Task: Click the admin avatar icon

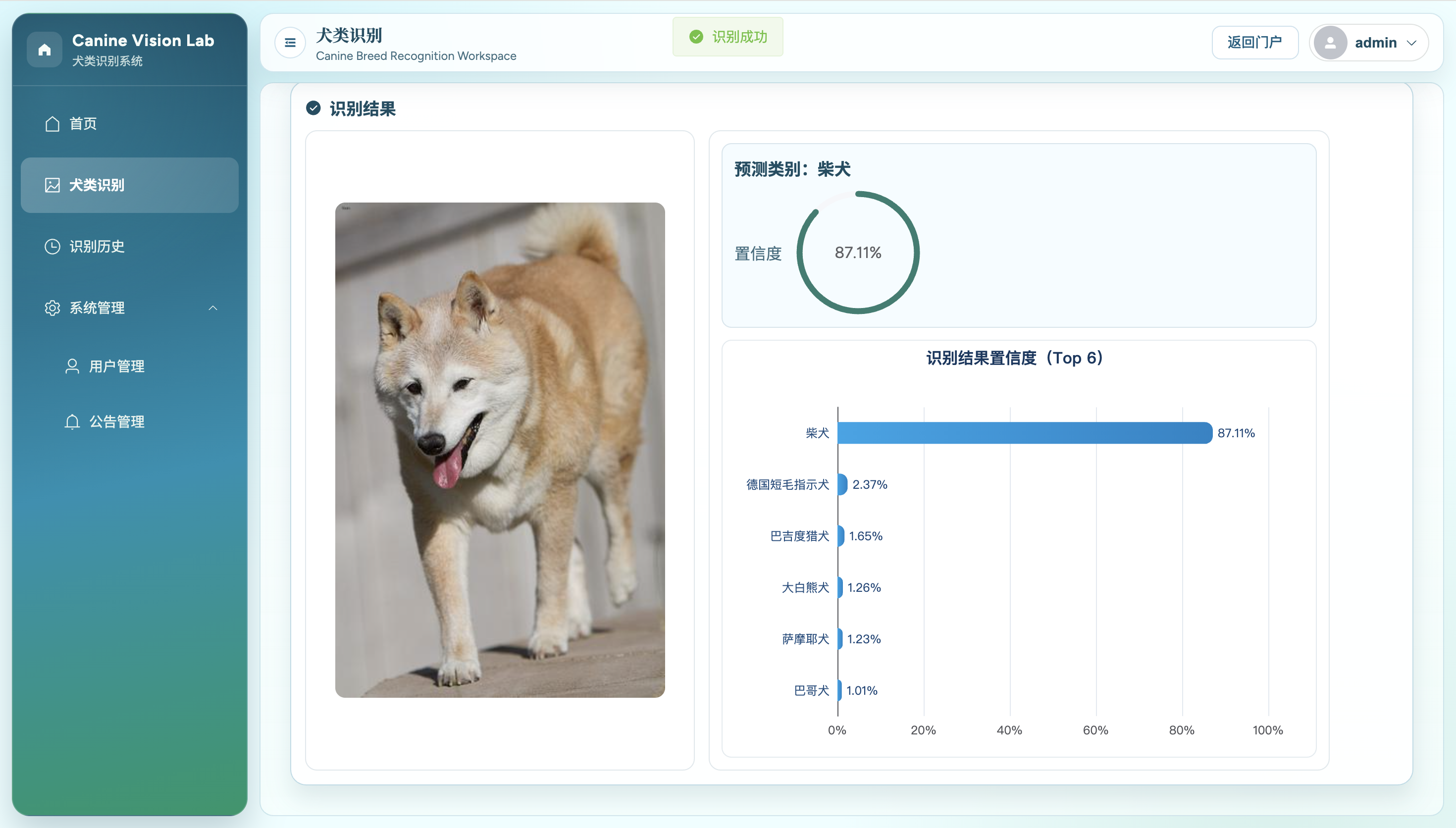Action: tap(1330, 43)
